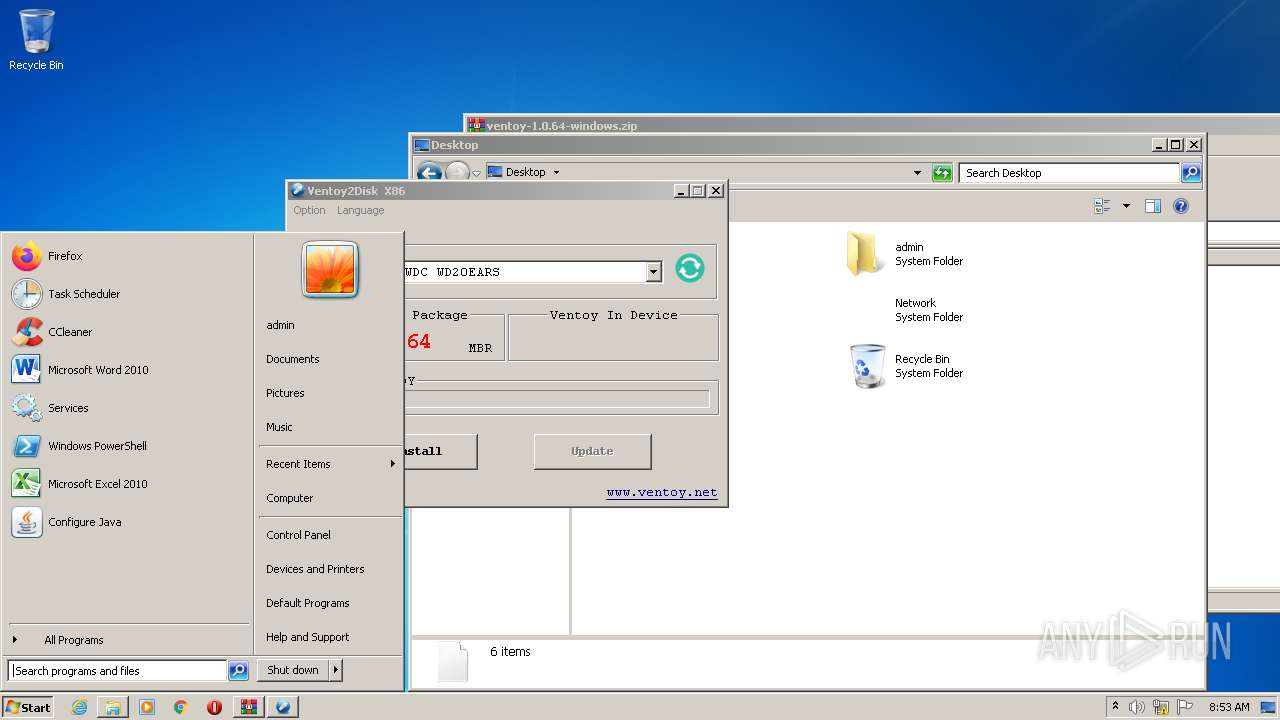
Task: Open the recent pages dropdown beside Forward button
Action: pos(476,173)
